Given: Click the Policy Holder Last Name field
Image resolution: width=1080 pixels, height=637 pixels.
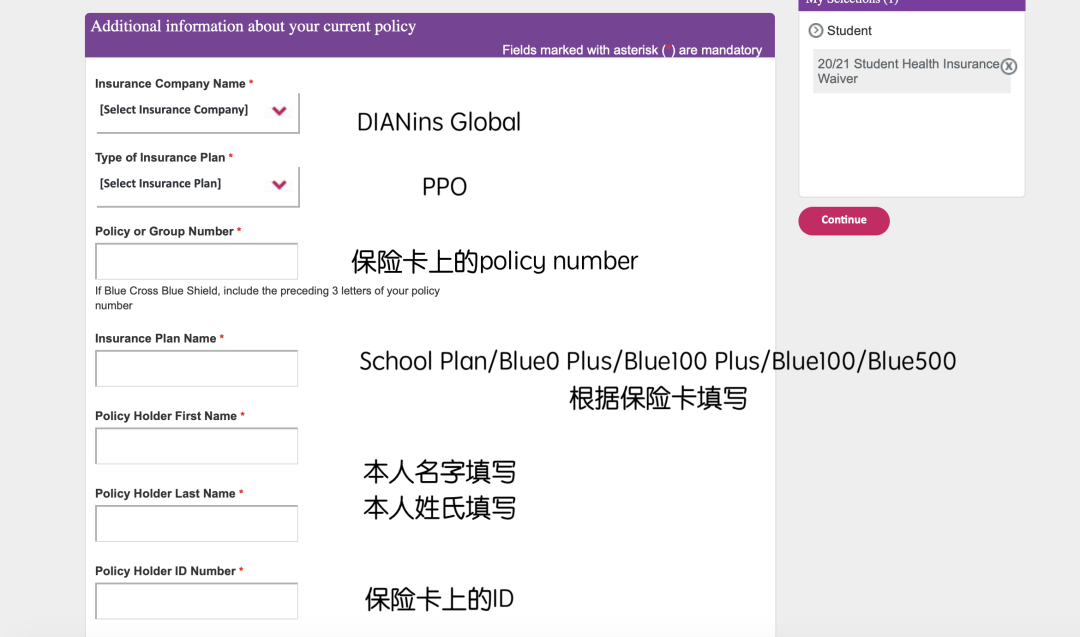Looking at the screenshot, I should (196, 523).
